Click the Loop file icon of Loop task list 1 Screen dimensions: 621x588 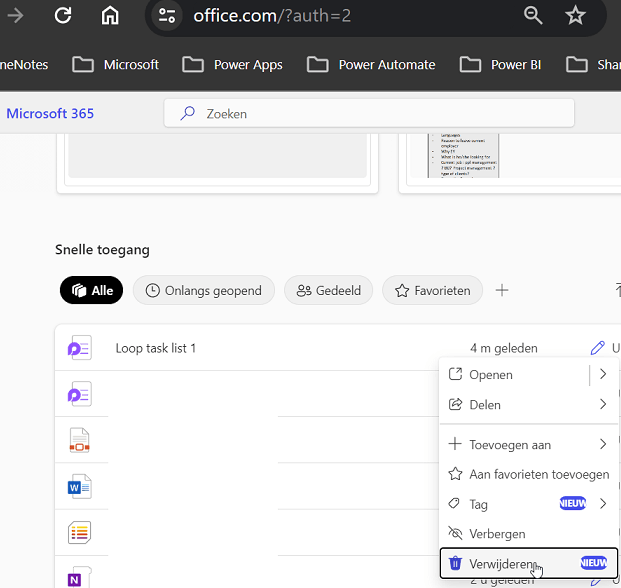pos(80,348)
